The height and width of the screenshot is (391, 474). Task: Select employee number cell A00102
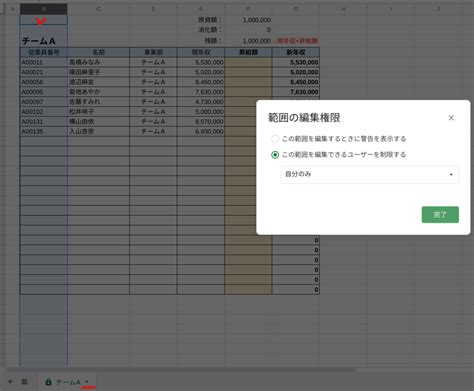(44, 112)
